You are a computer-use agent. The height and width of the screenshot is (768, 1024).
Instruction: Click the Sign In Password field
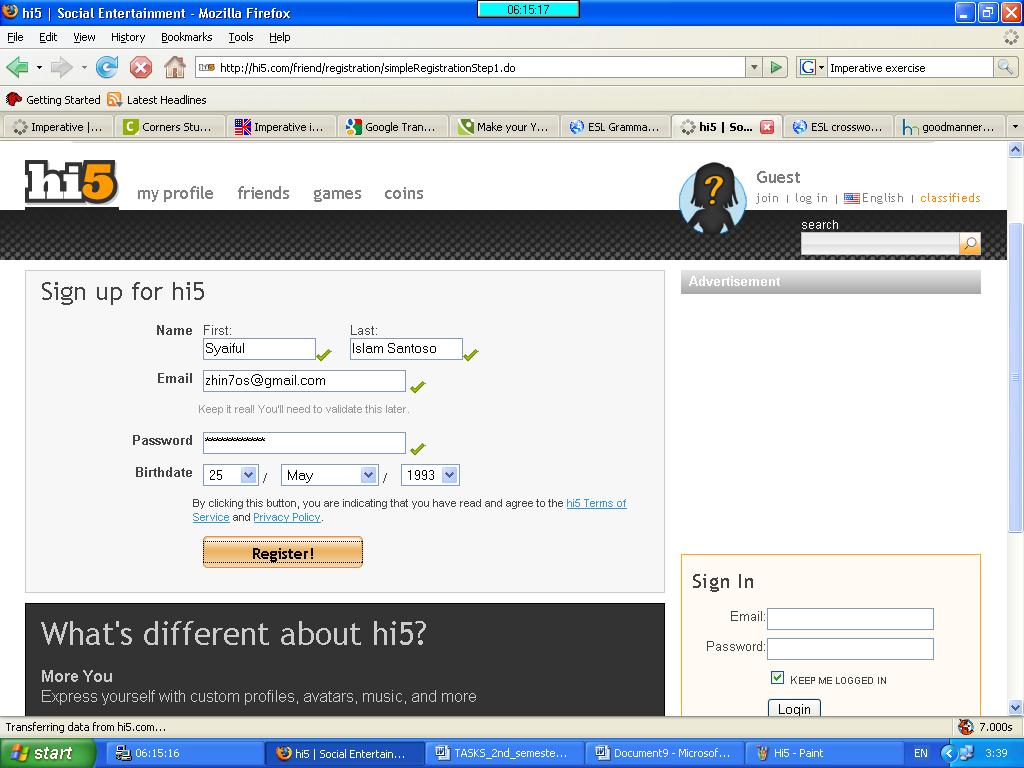[x=850, y=648]
